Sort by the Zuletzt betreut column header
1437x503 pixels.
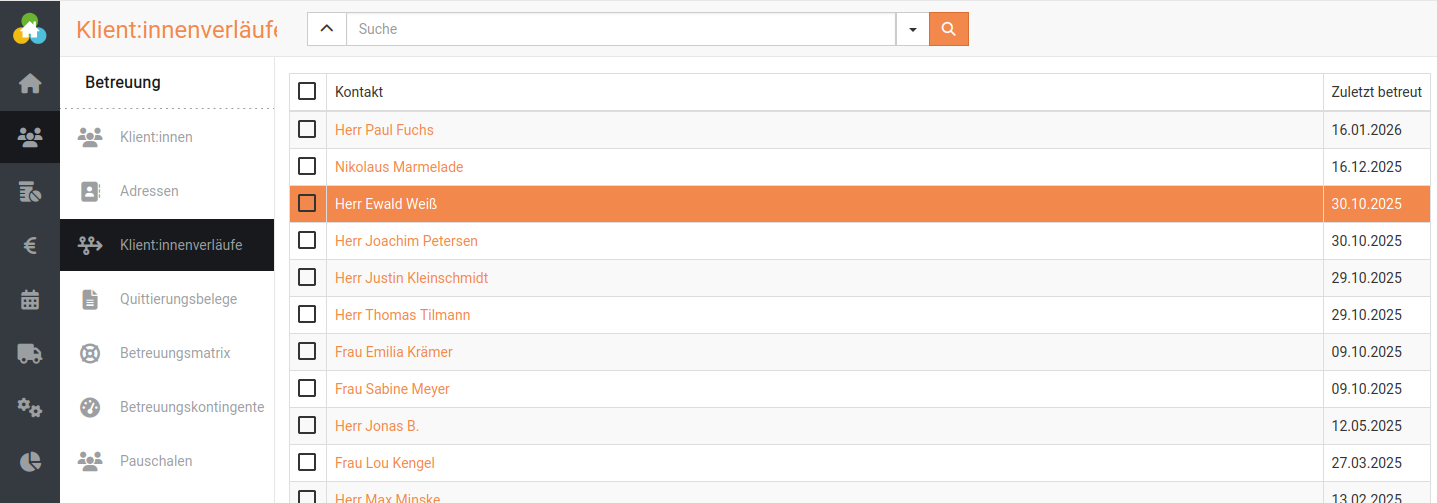coord(1376,92)
